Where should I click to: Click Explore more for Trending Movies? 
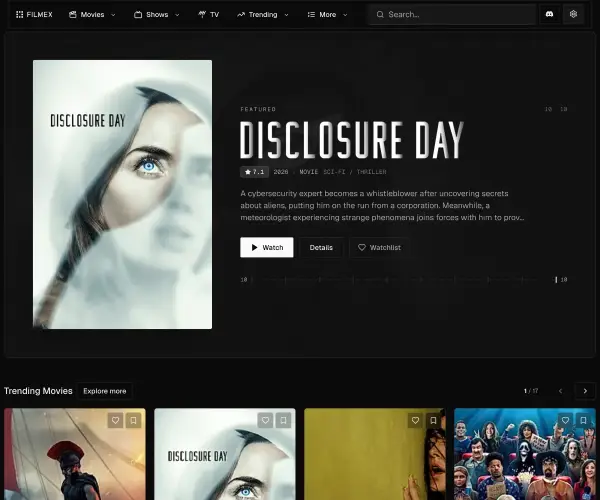pos(104,391)
